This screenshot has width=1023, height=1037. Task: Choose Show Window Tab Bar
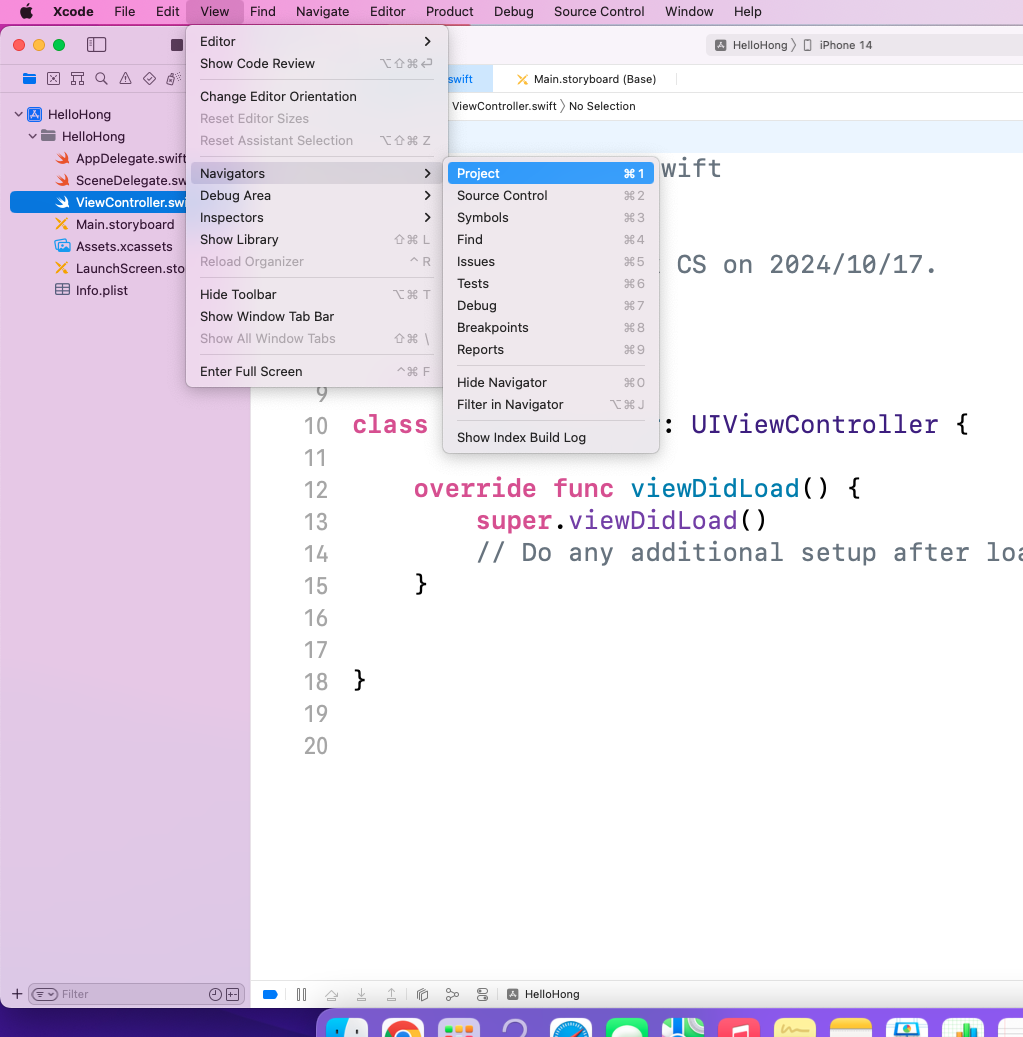[x=316, y=316]
